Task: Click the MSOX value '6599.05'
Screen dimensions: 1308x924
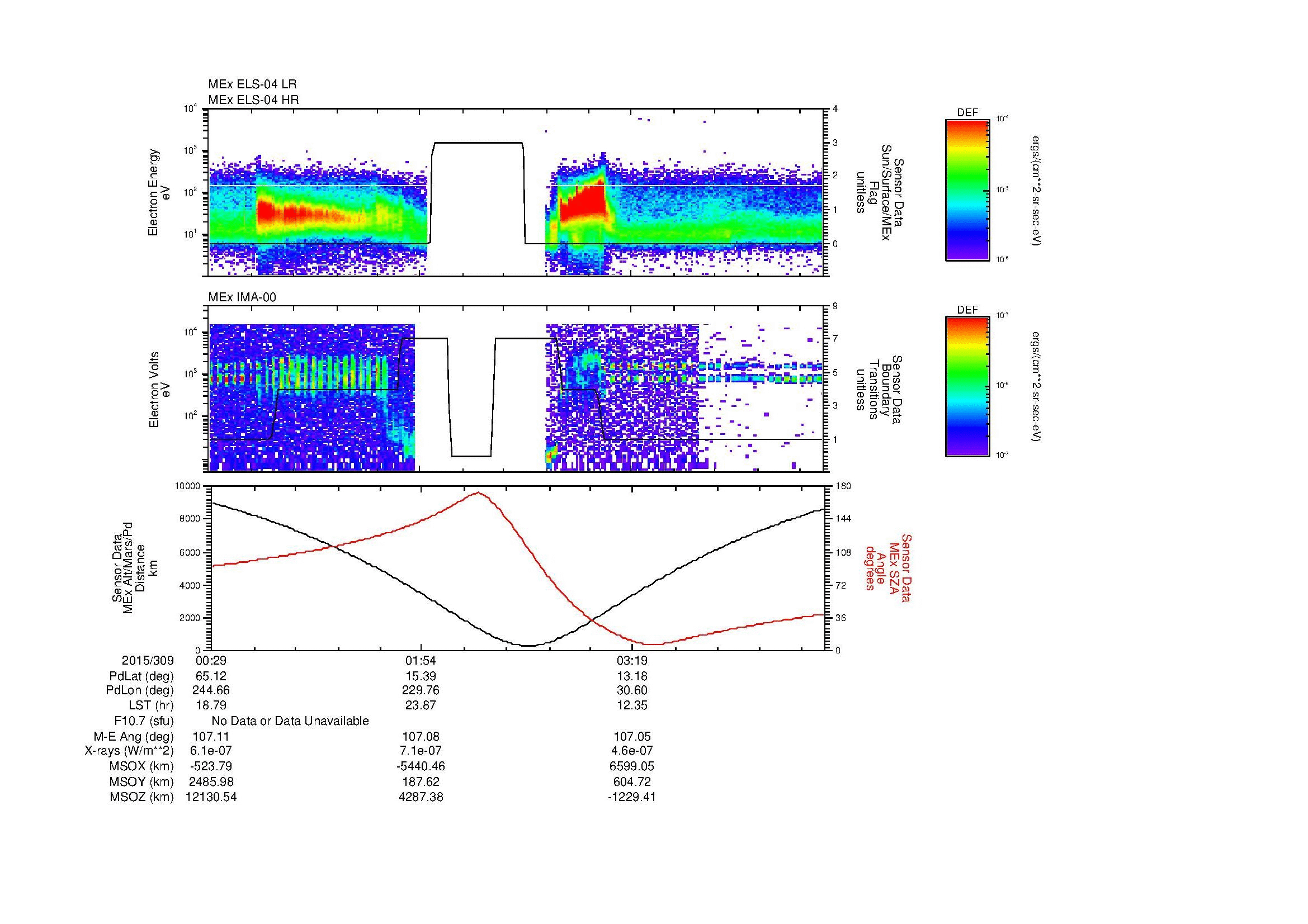Action: point(632,767)
